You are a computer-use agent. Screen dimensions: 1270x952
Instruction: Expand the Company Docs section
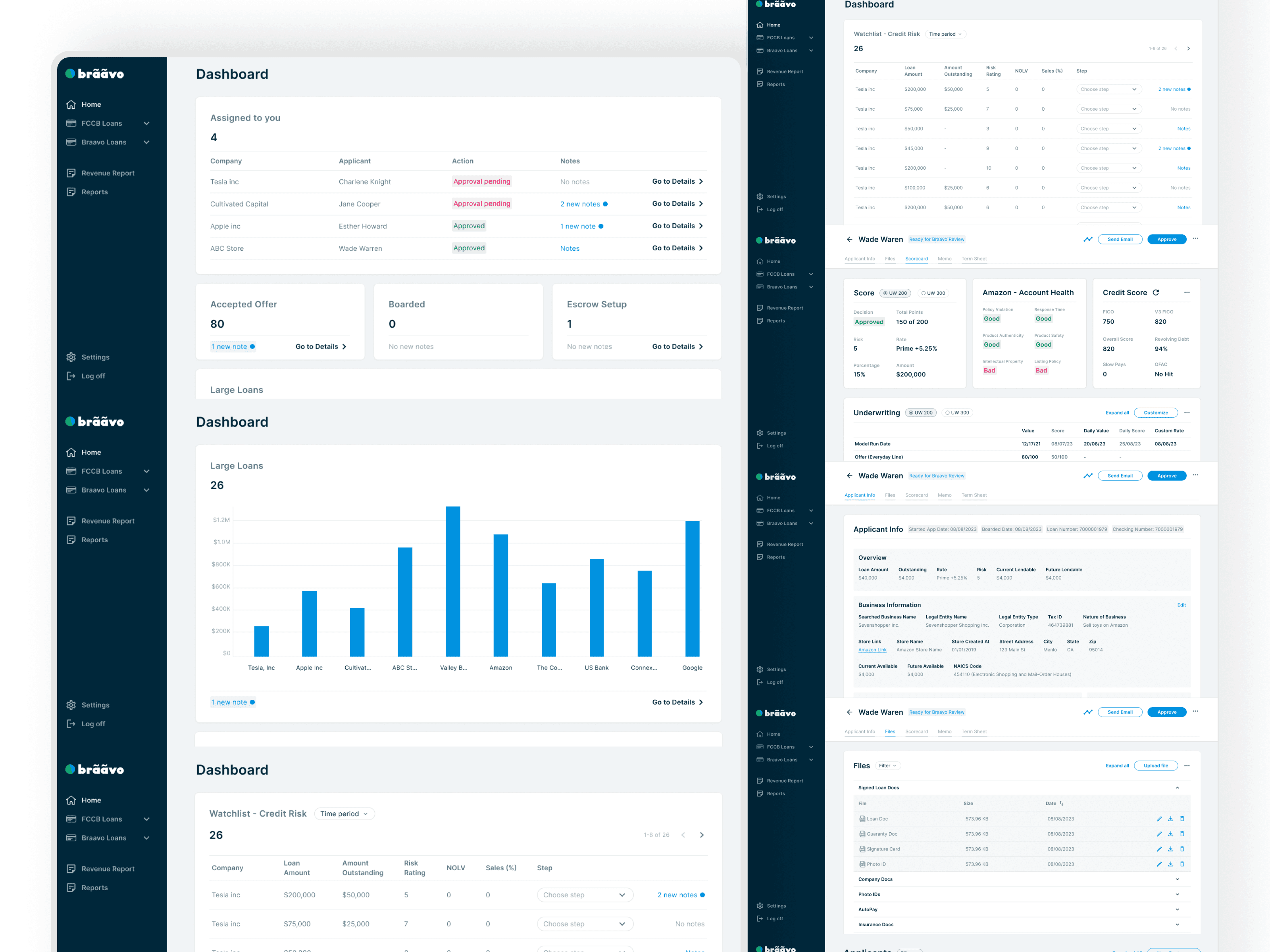(1178, 879)
